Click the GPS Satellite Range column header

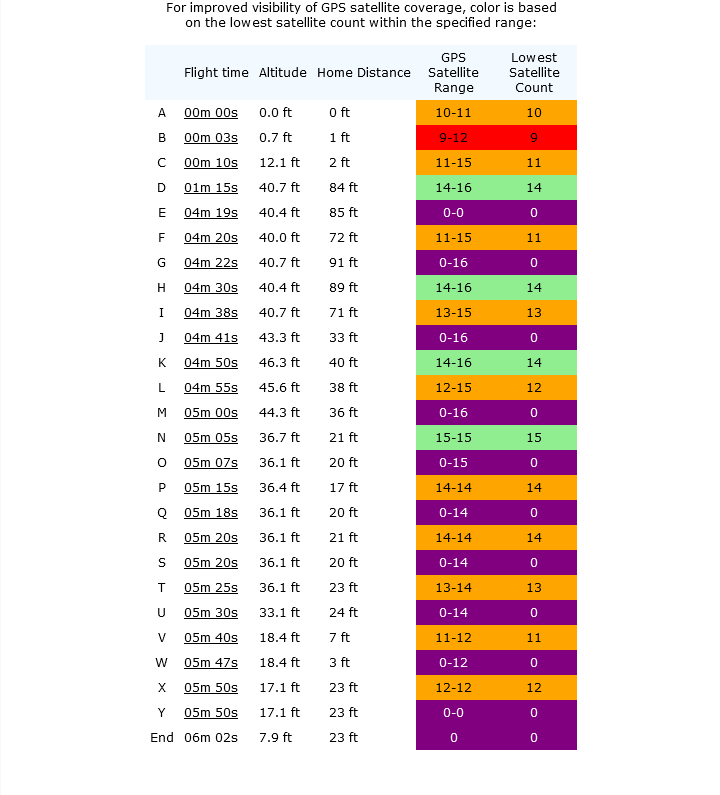(453, 73)
